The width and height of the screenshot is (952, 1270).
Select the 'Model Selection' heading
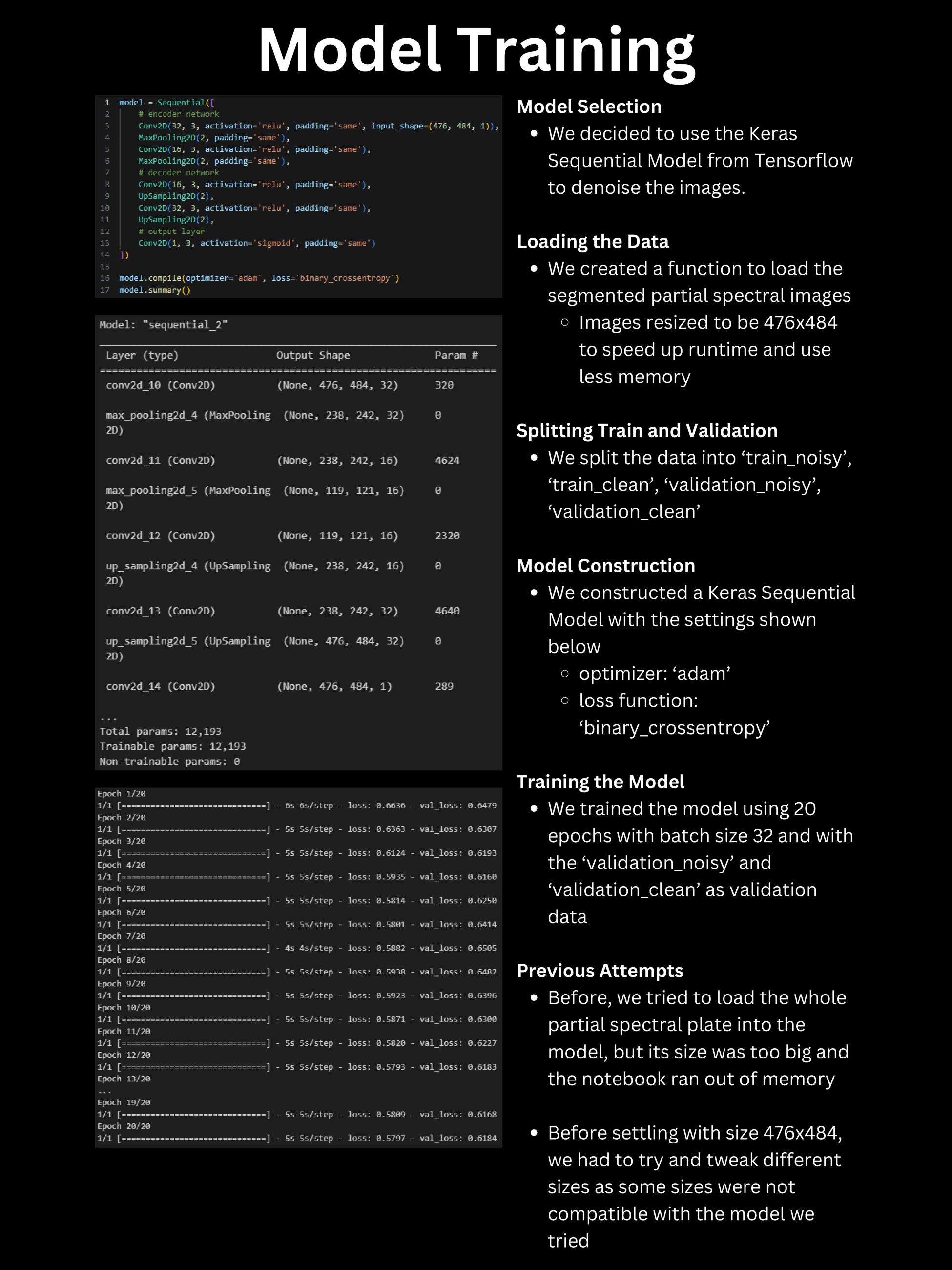click(589, 107)
